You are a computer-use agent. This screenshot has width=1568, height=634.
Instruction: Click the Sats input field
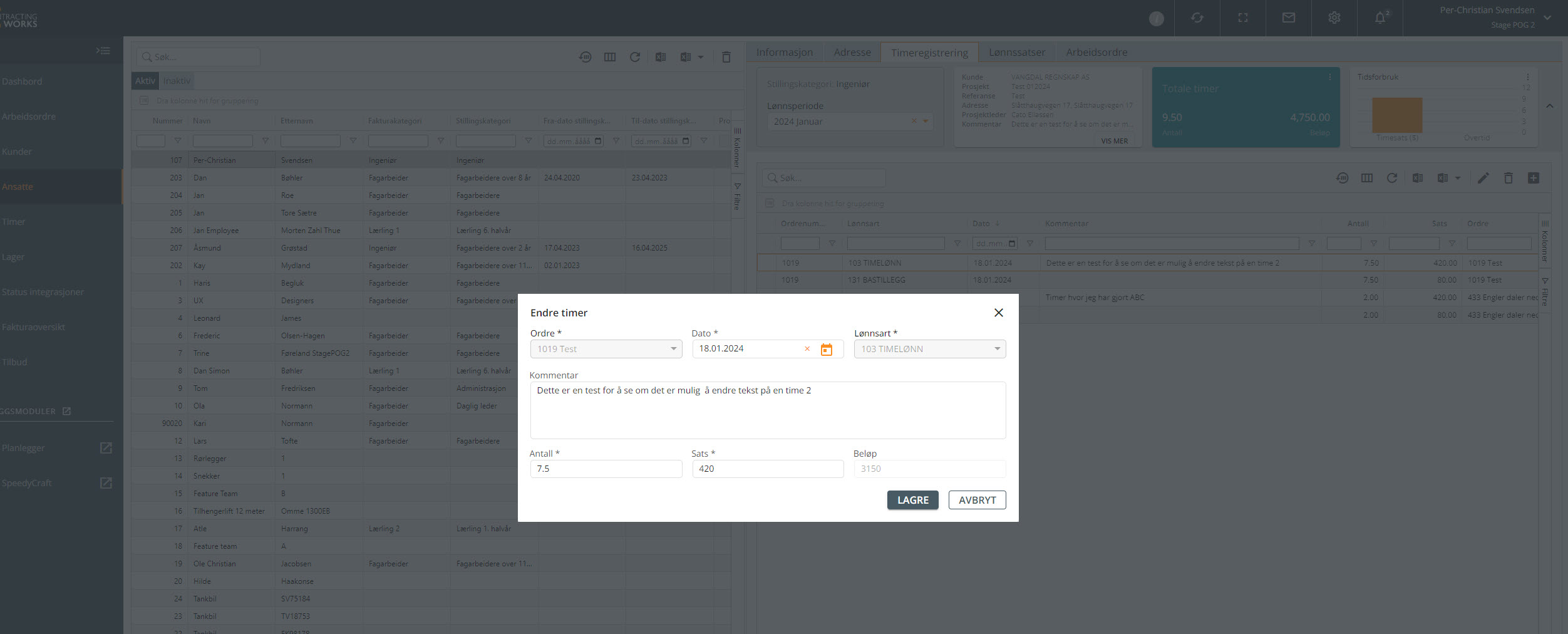tap(768, 469)
